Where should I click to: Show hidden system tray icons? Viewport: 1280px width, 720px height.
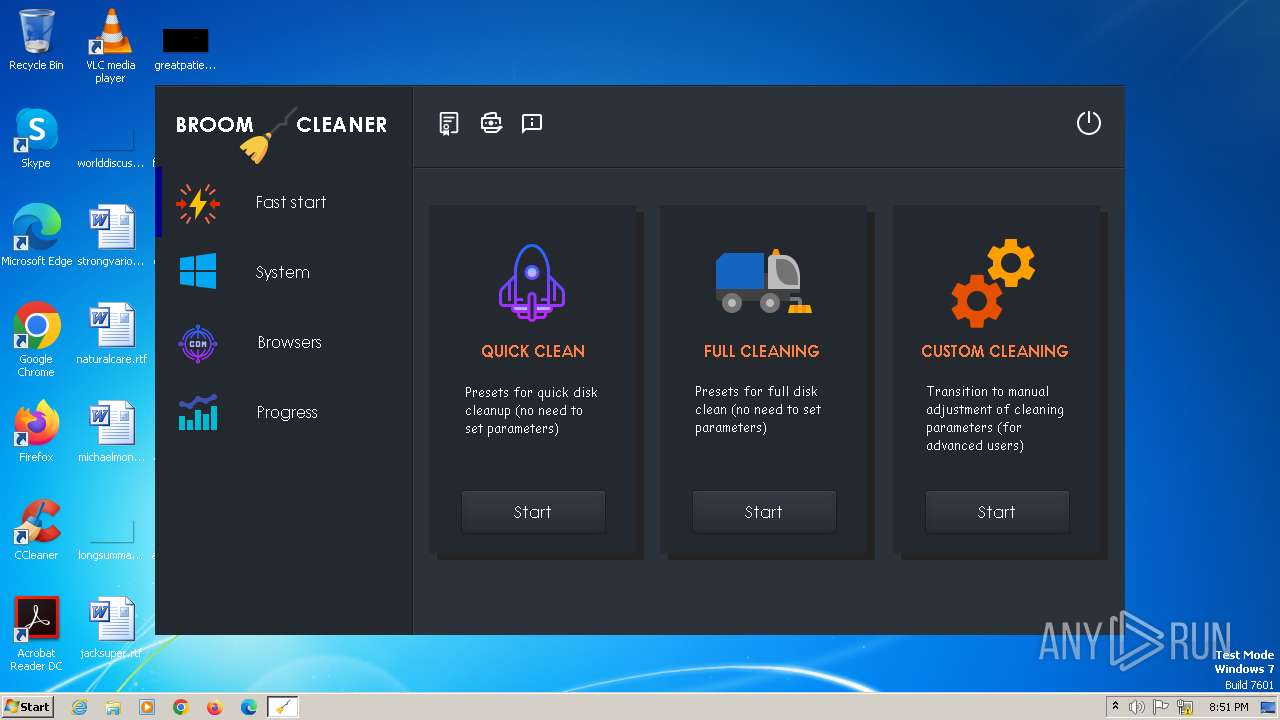point(1115,707)
